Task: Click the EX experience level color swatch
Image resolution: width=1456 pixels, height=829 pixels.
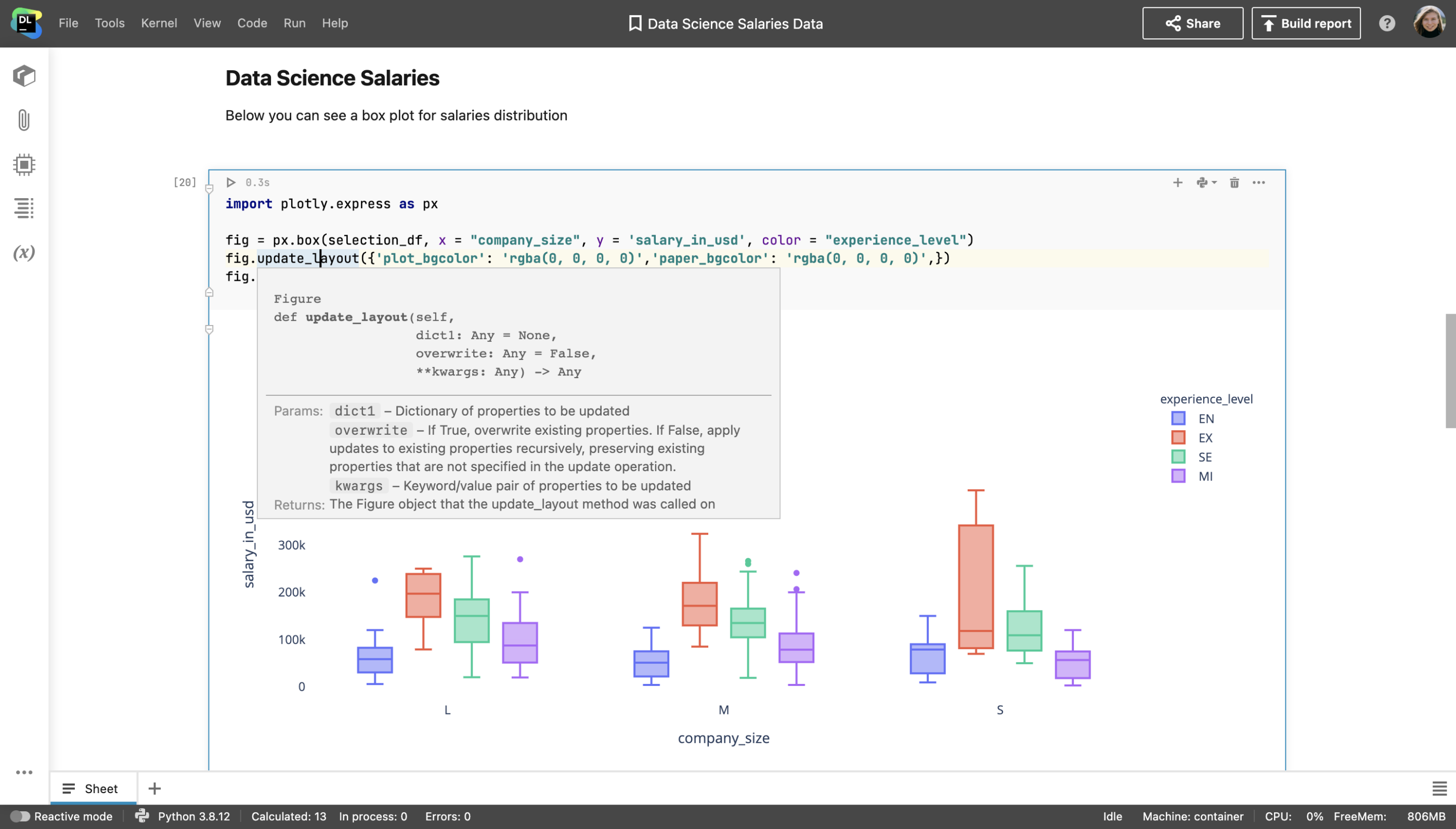Action: pos(1181,437)
